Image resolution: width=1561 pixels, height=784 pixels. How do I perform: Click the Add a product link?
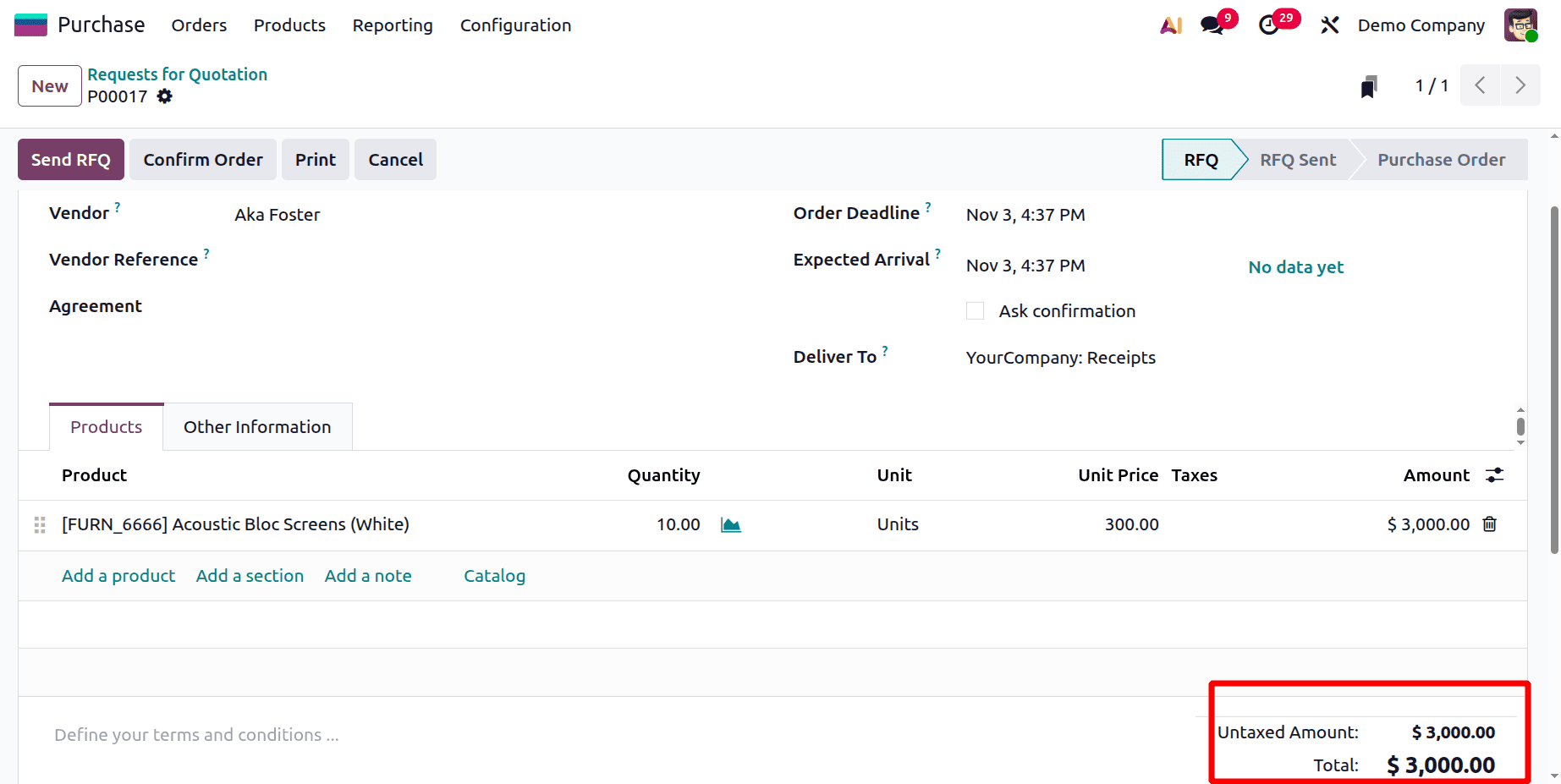point(118,575)
